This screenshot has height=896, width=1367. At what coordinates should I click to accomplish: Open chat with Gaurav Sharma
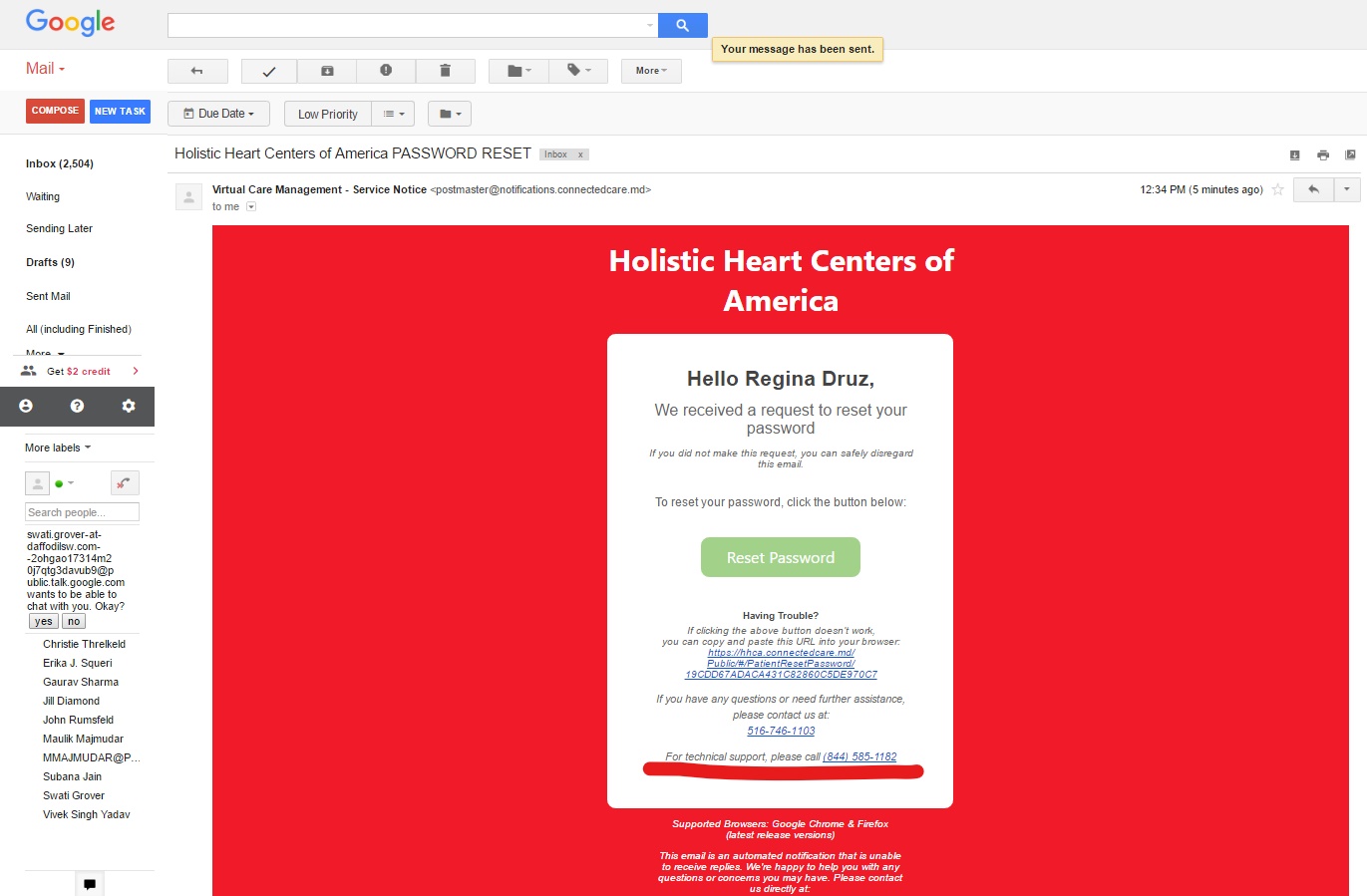[x=81, y=682]
